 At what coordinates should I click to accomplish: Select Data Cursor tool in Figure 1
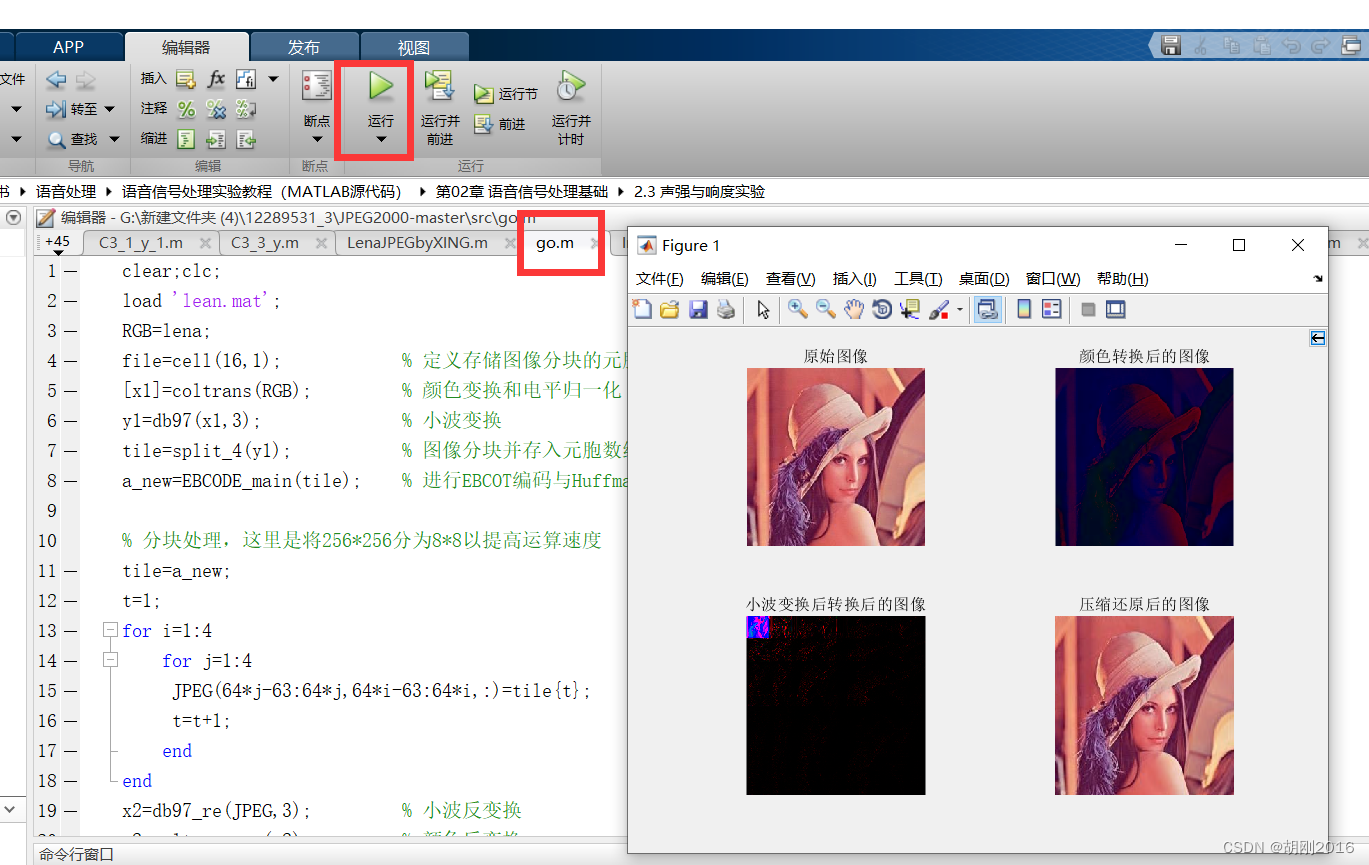[x=910, y=310]
